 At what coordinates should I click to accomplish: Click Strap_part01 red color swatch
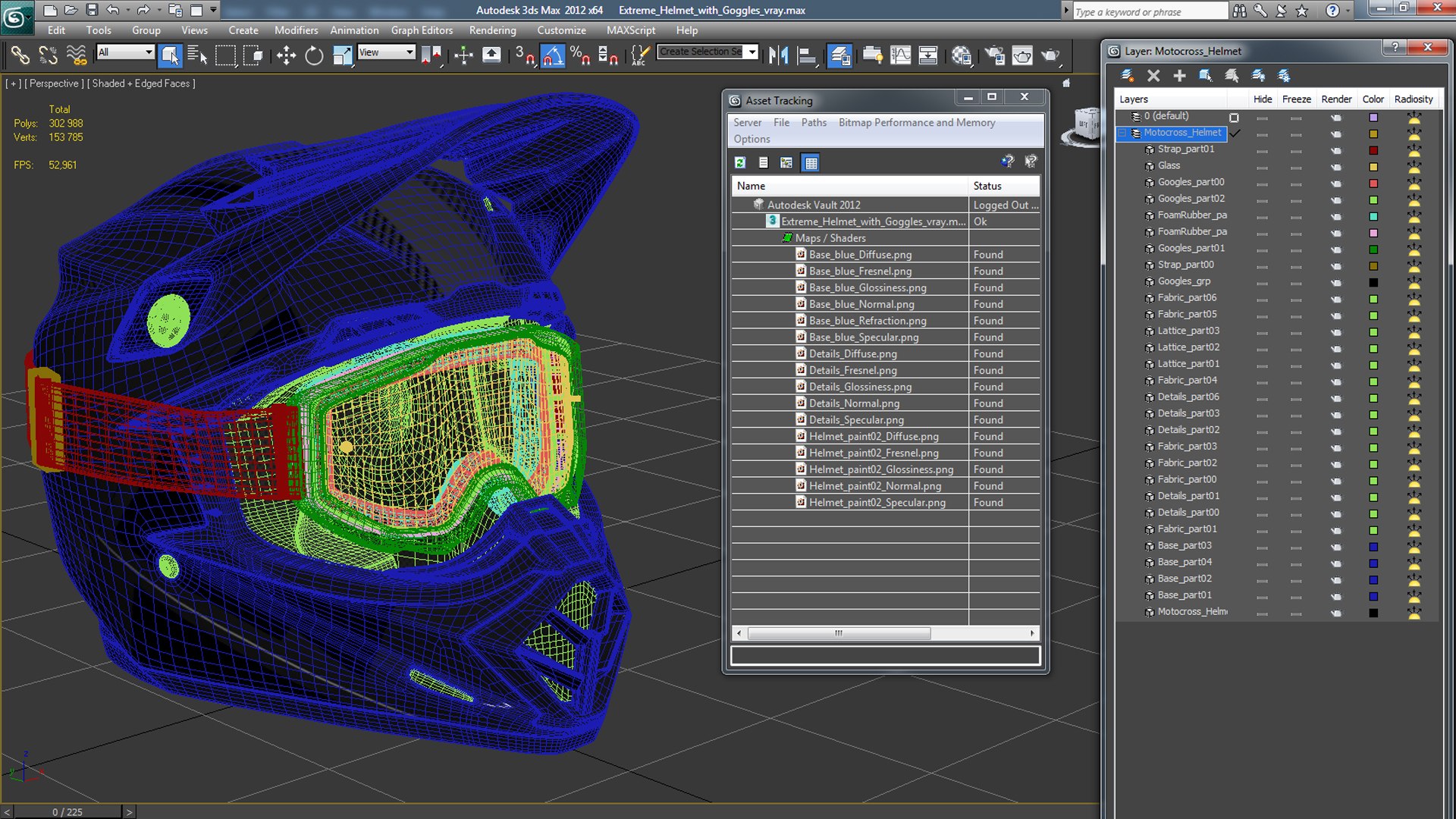click(1373, 150)
